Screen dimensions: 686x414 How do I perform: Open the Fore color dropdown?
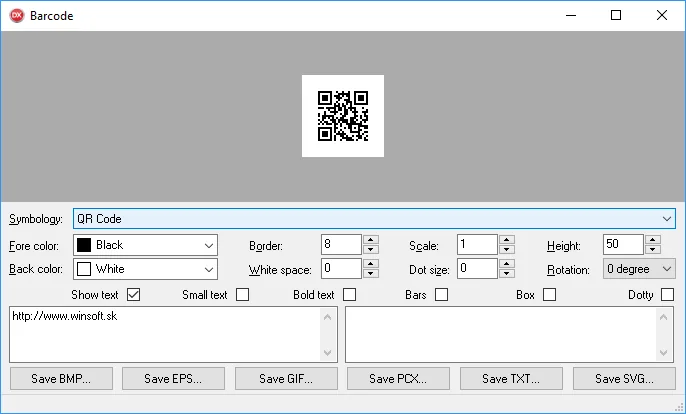pos(145,245)
